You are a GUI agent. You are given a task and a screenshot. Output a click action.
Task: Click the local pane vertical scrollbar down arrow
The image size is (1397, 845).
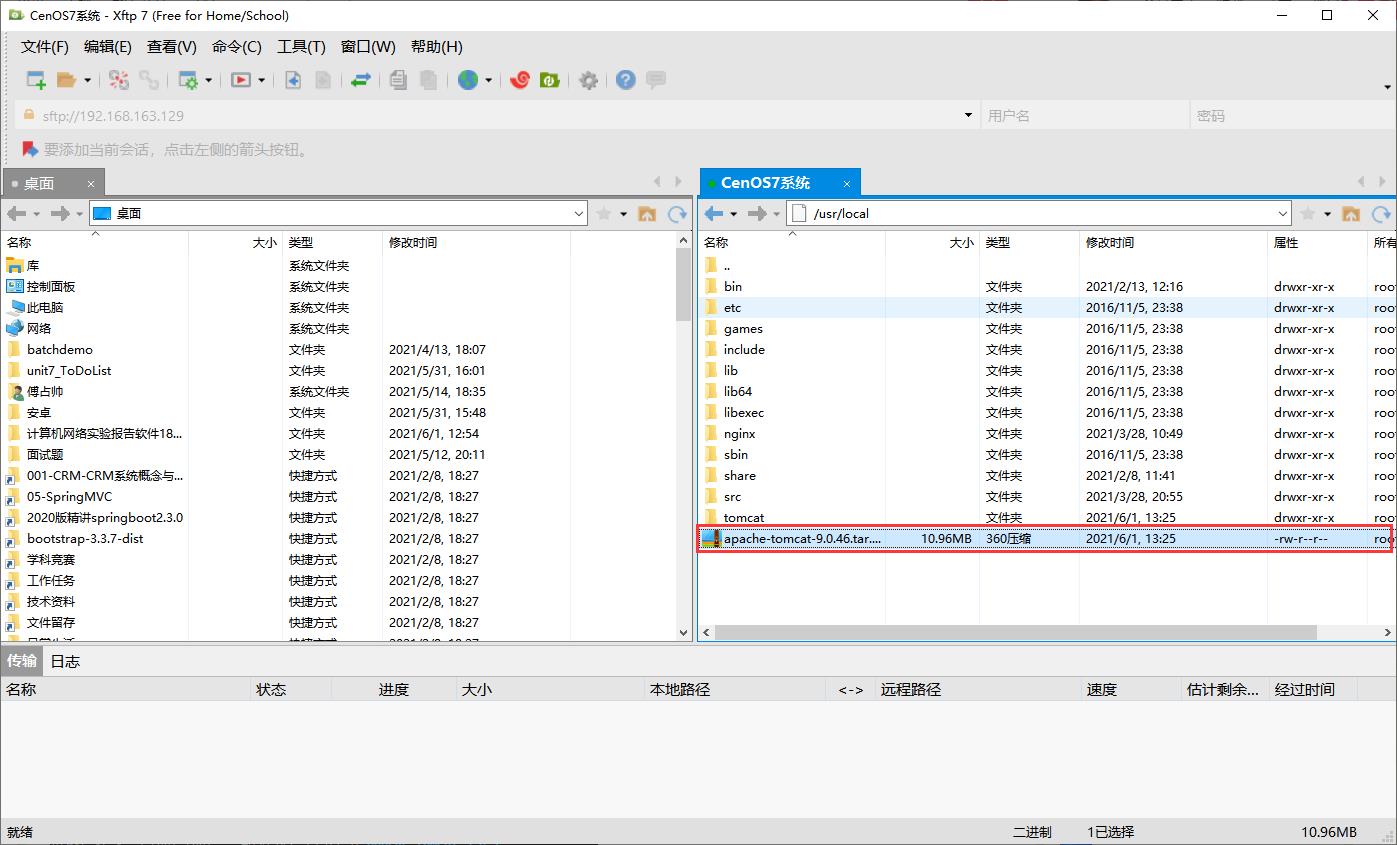click(x=685, y=632)
